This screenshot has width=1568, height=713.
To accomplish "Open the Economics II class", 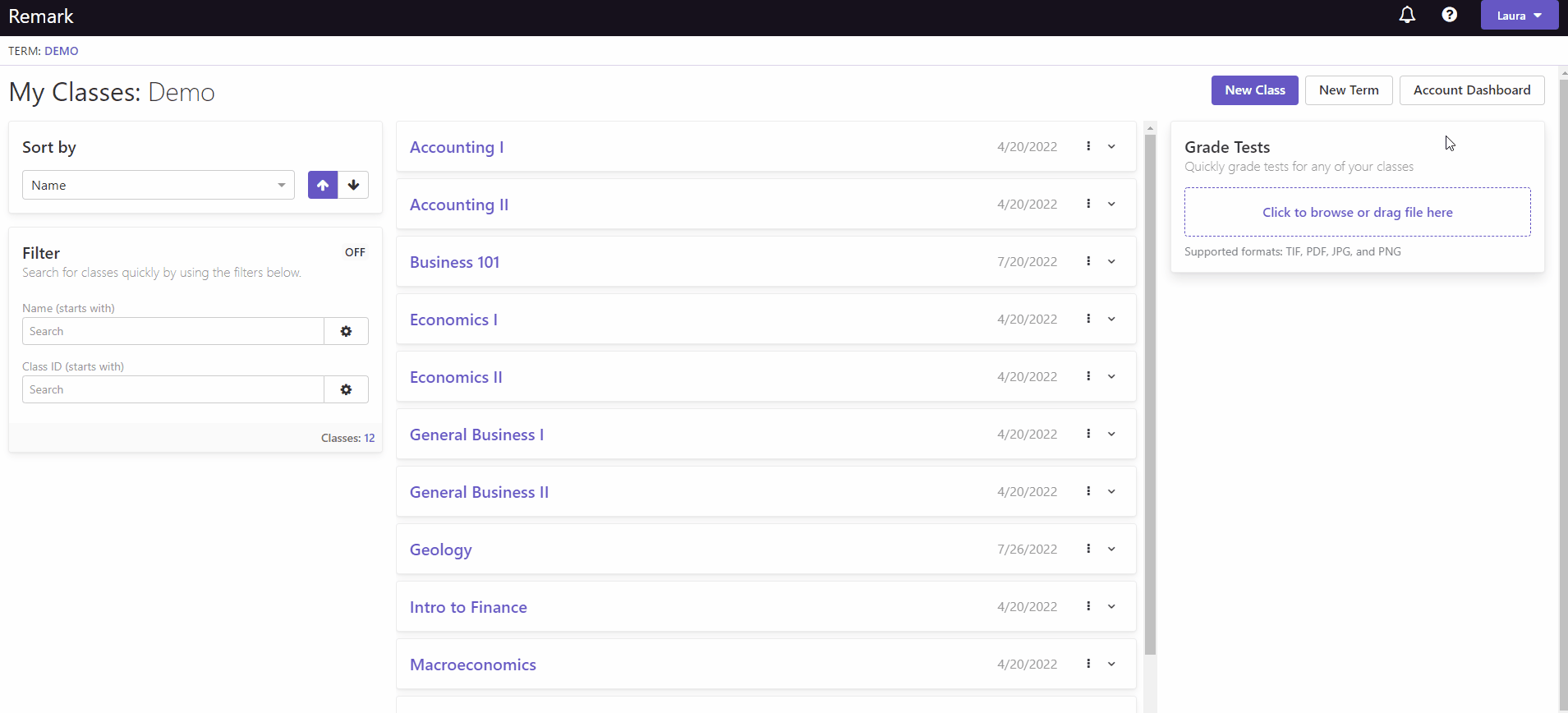I will click(456, 377).
